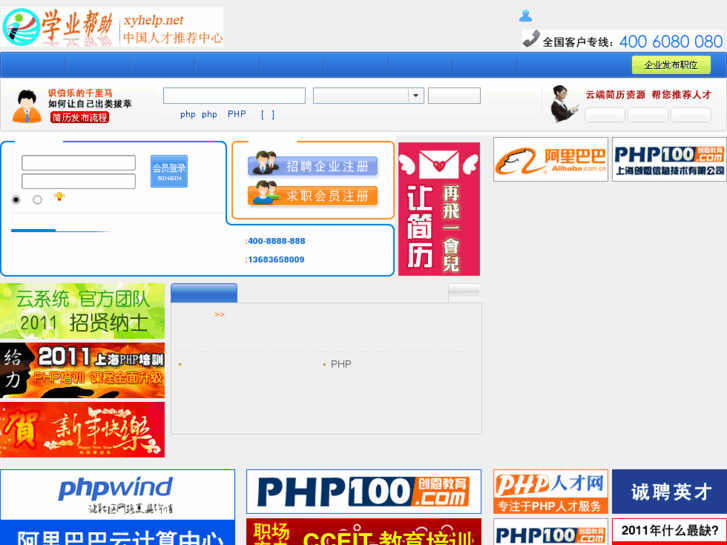Open the phpwind banner

pos(117,494)
